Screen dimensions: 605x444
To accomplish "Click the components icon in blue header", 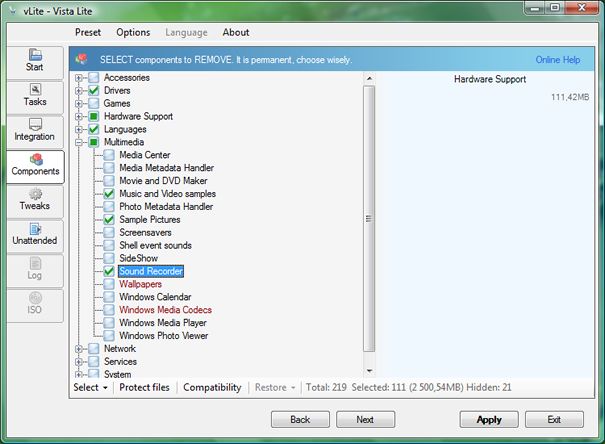I will coord(81,59).
